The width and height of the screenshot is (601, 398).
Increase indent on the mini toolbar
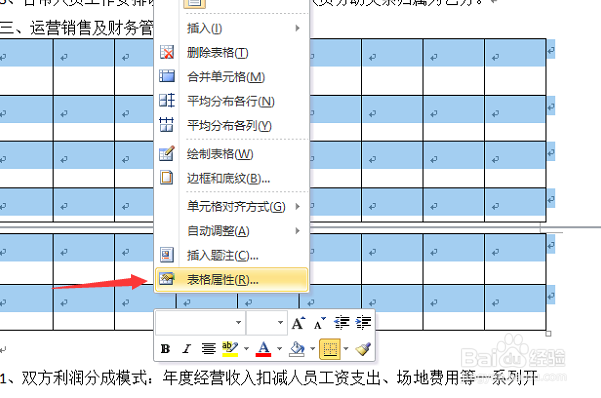pos(363,323)
